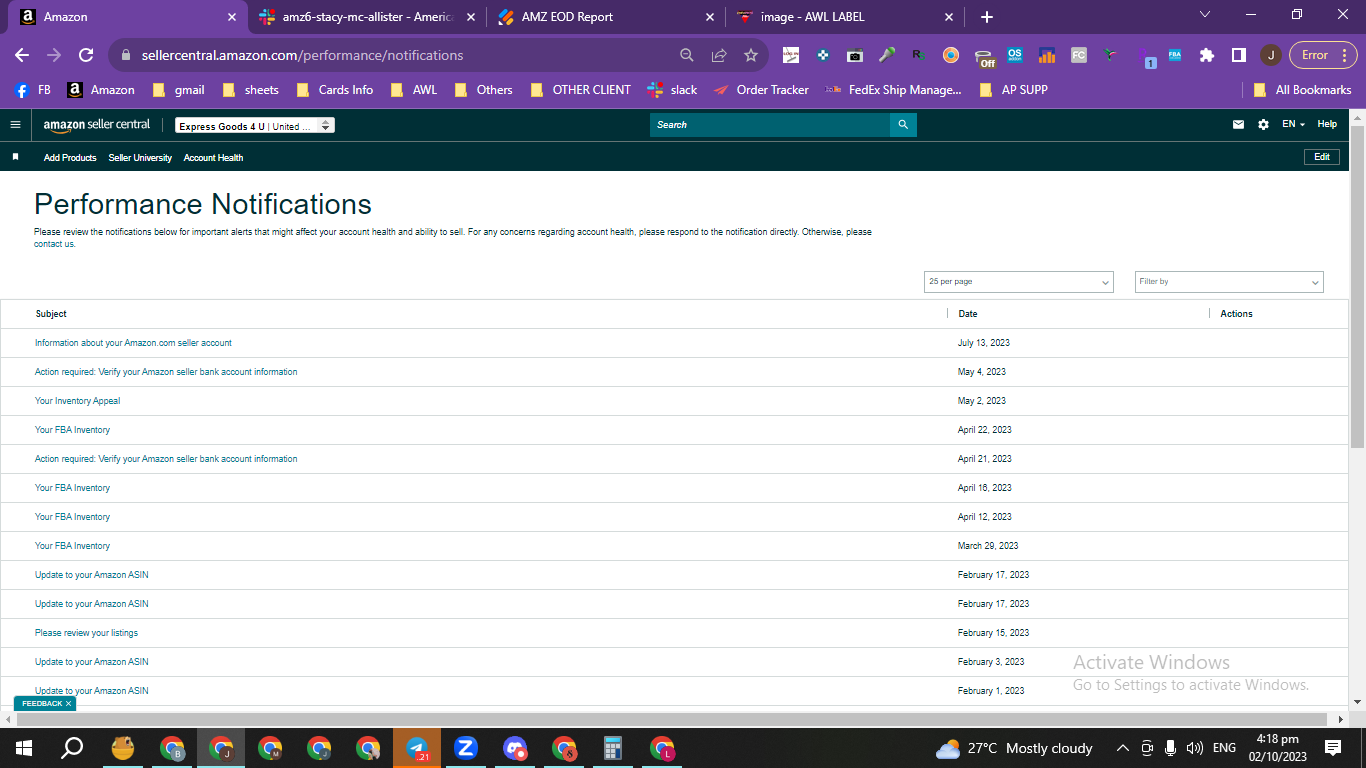Open the EN language dropdown
Screen dimensions: 1366x768
[x=1293, y=124]
